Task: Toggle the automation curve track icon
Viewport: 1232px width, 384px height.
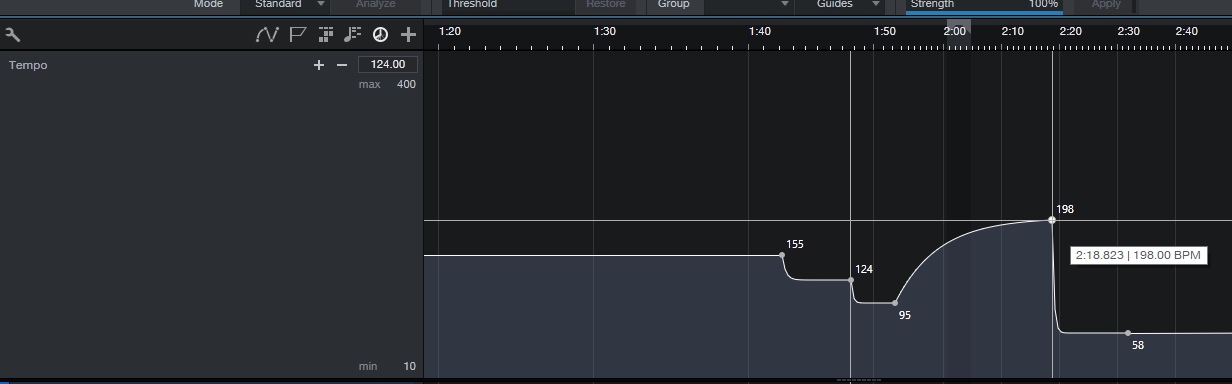Action: tap(267, 35)
